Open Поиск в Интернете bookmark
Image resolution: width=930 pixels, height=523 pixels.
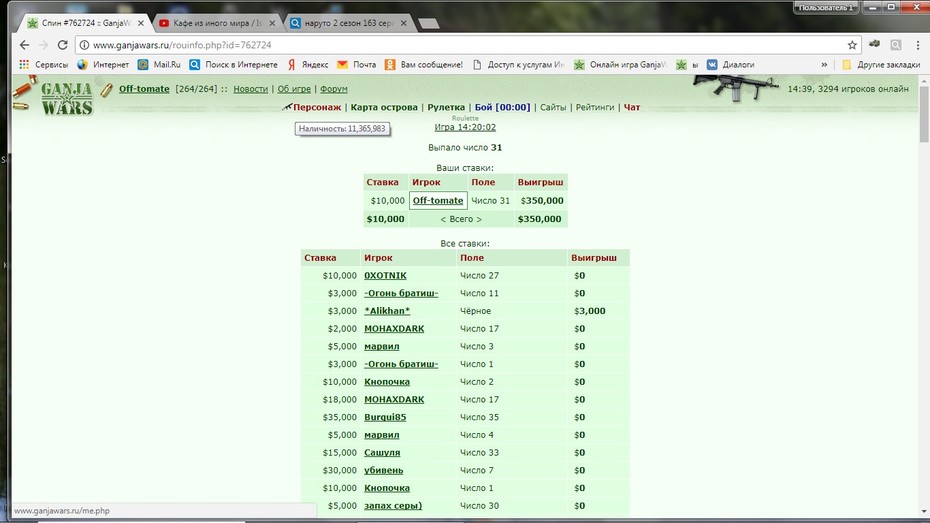(233, 65)
